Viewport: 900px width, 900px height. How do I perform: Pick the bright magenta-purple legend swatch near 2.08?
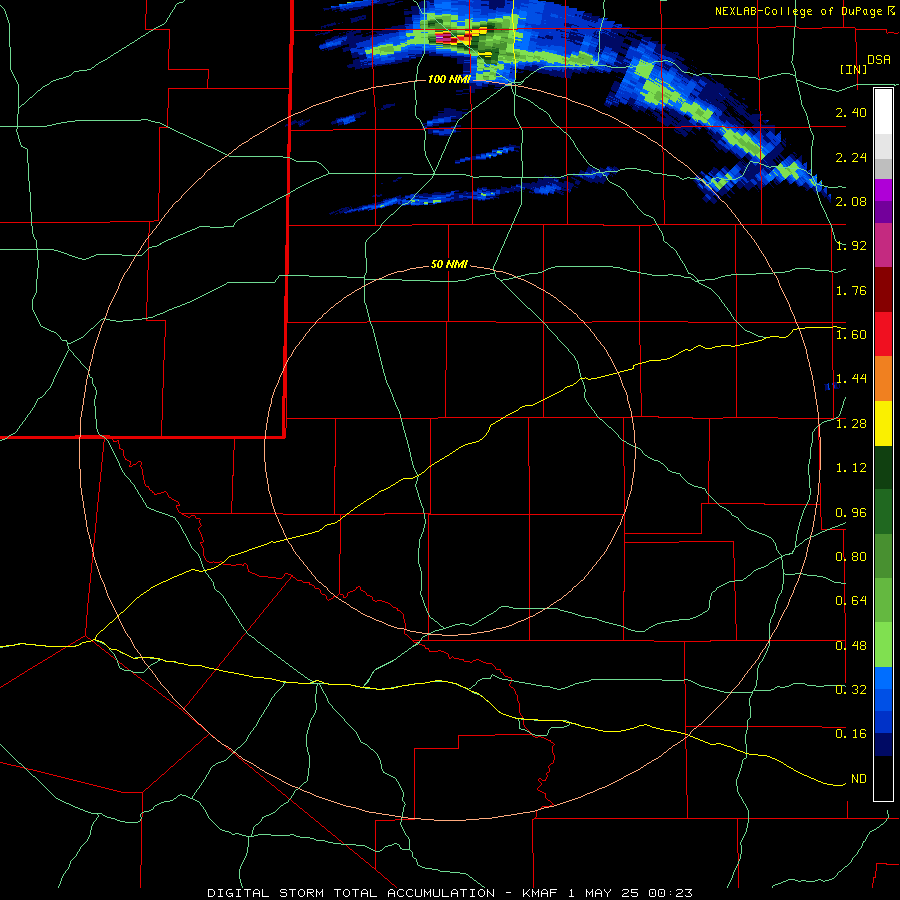(883, 190)
